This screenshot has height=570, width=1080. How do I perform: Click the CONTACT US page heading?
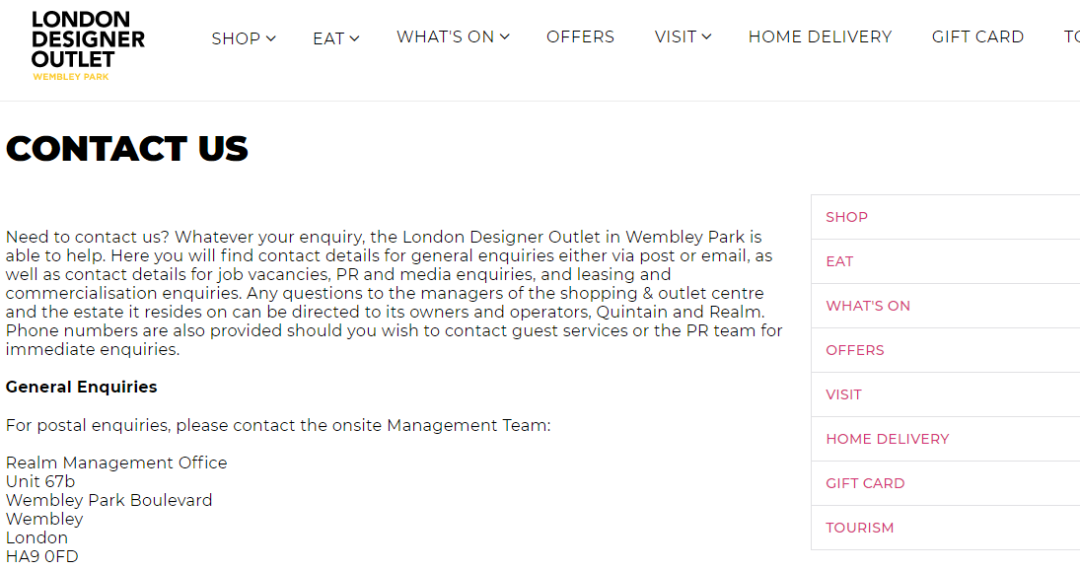click(127, 149)
